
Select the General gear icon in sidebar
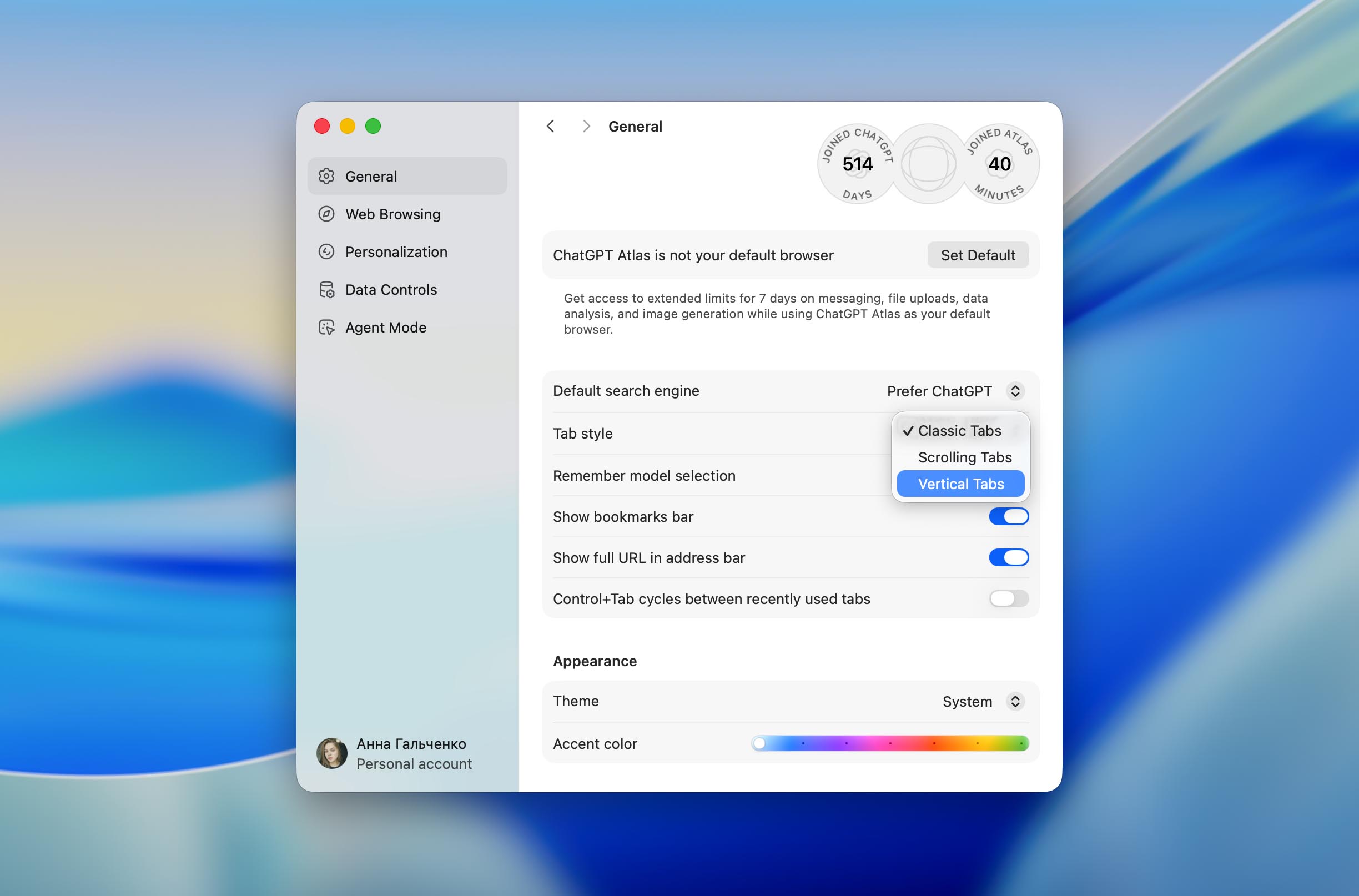tap(326, 176)
